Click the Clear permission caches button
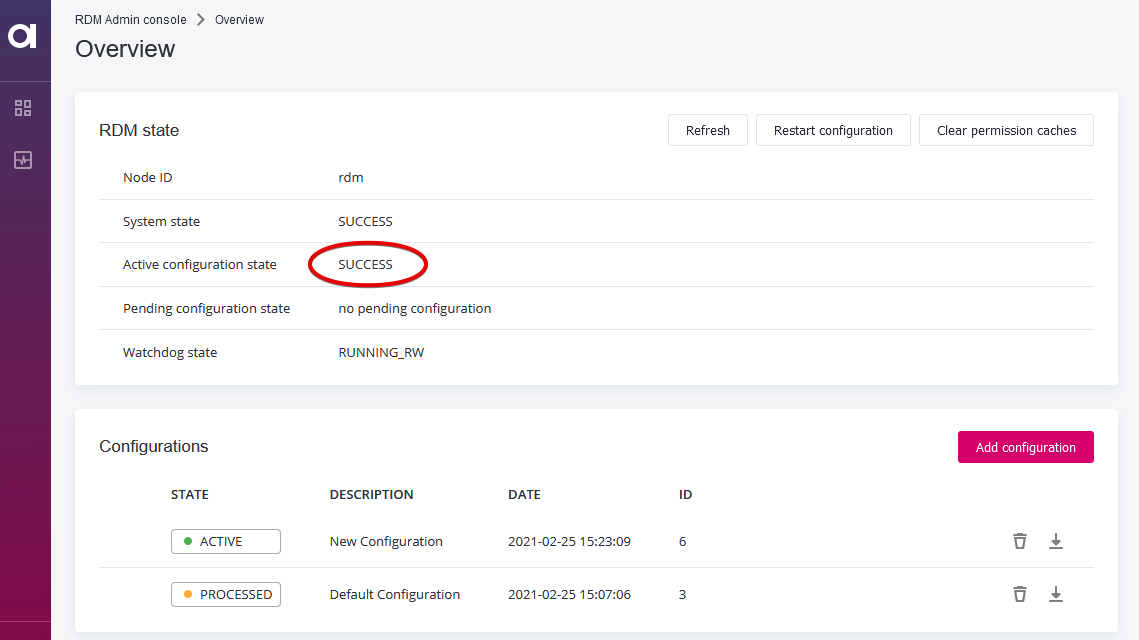This screenshot has height=640, width=1139. [1006, 129]
